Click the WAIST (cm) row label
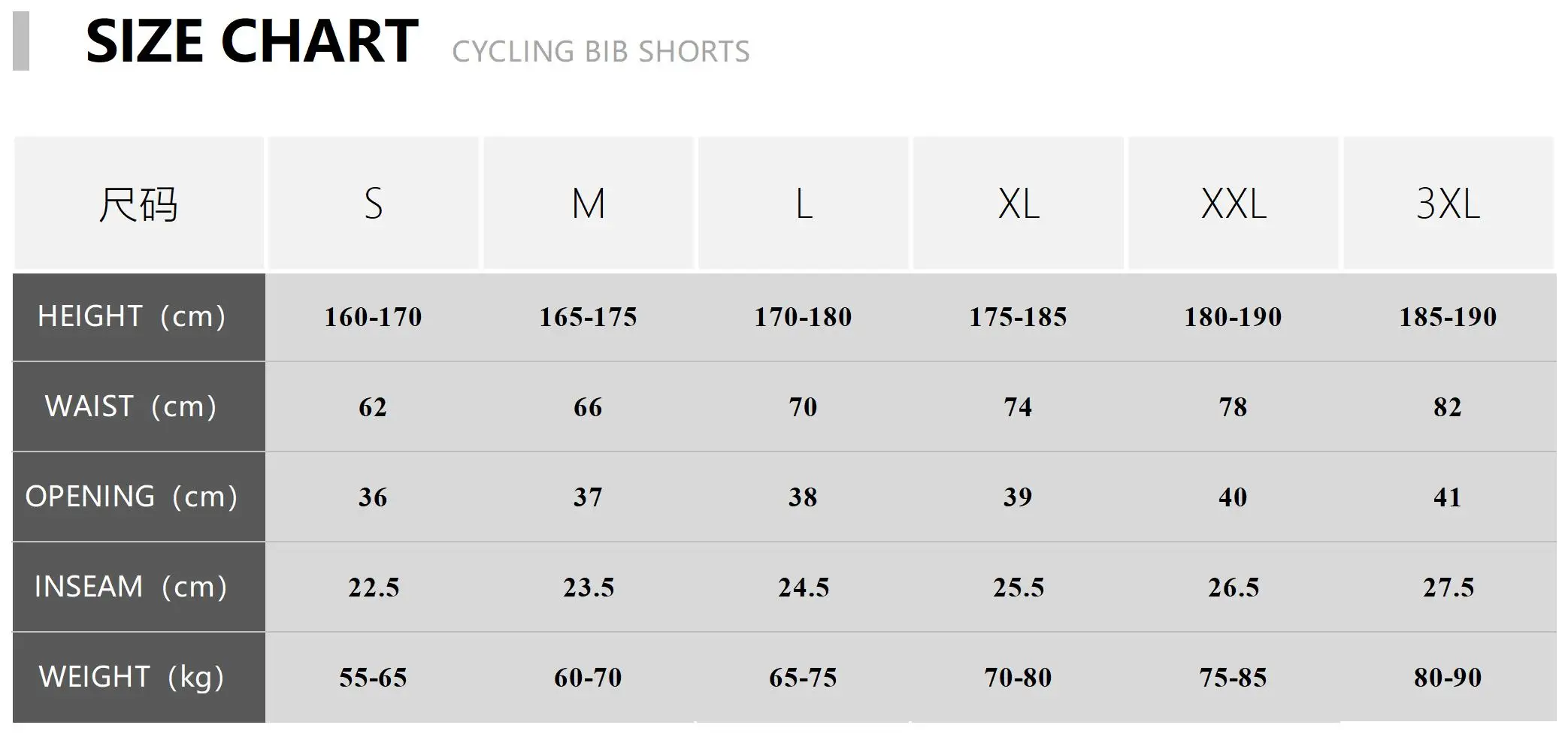This screenshot has width=1568, height=734. tap(131, 406)
